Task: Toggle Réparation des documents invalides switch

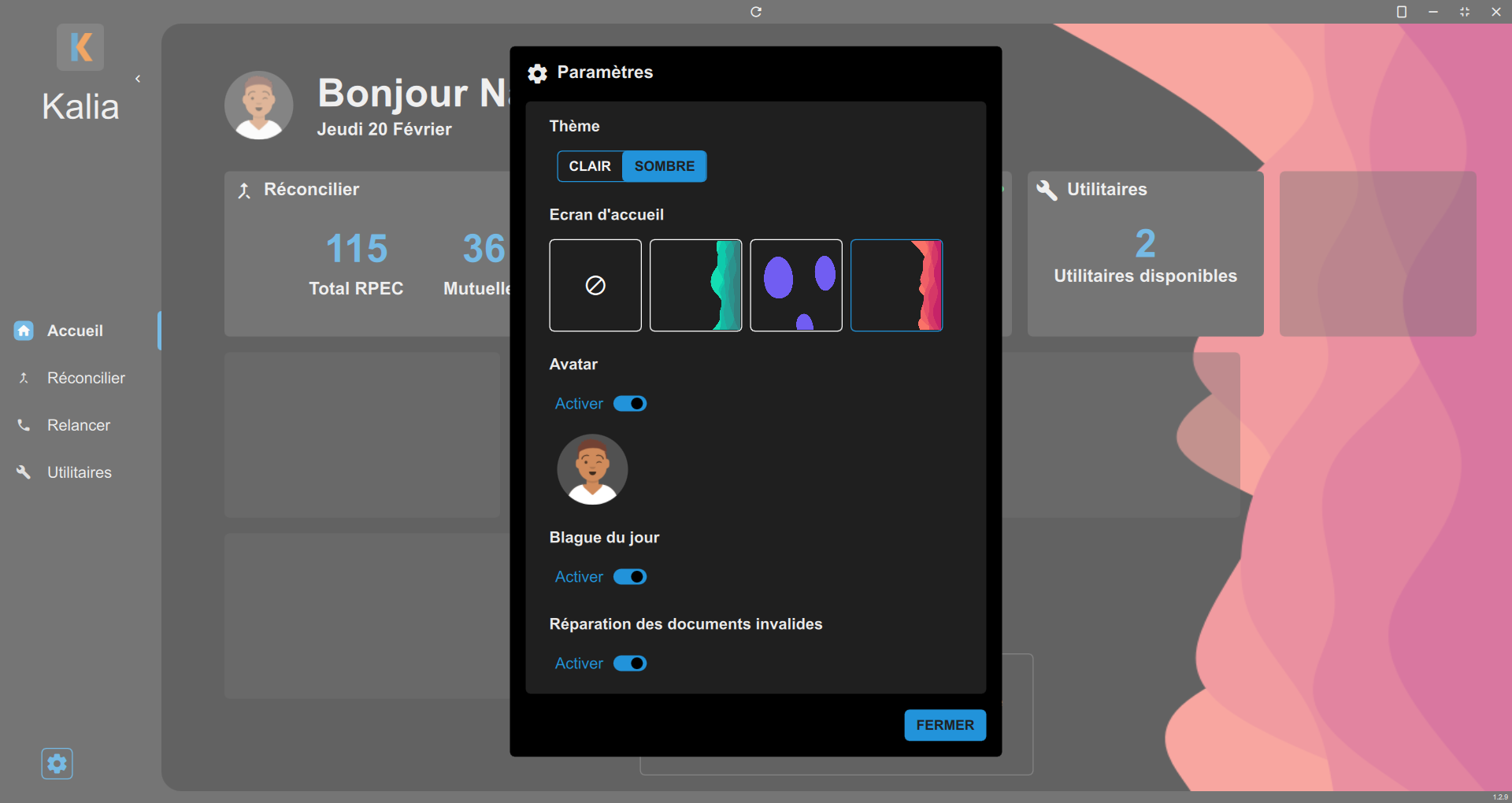Action: point(630,664)
